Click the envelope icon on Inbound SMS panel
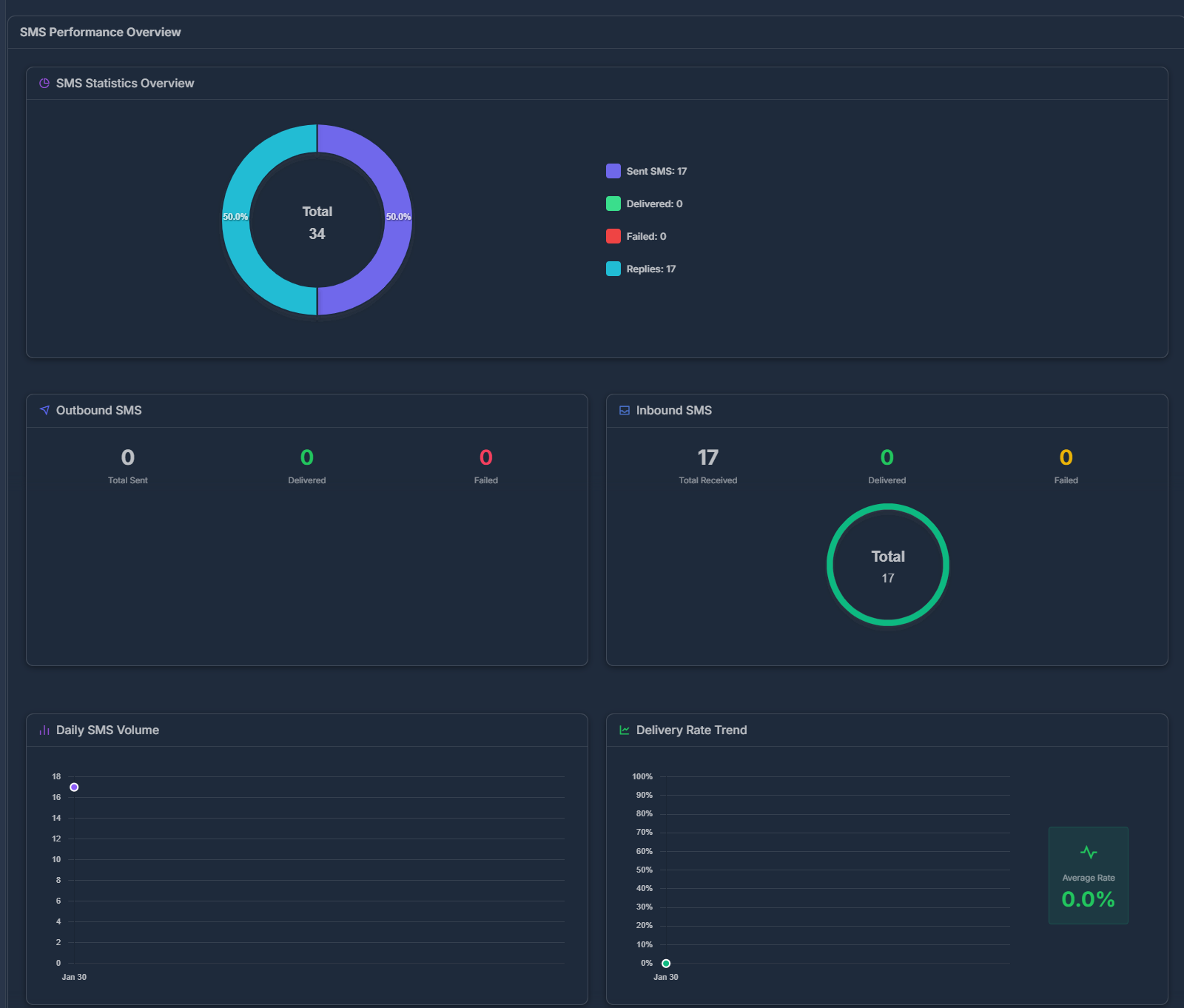 [x=624, y=410]
